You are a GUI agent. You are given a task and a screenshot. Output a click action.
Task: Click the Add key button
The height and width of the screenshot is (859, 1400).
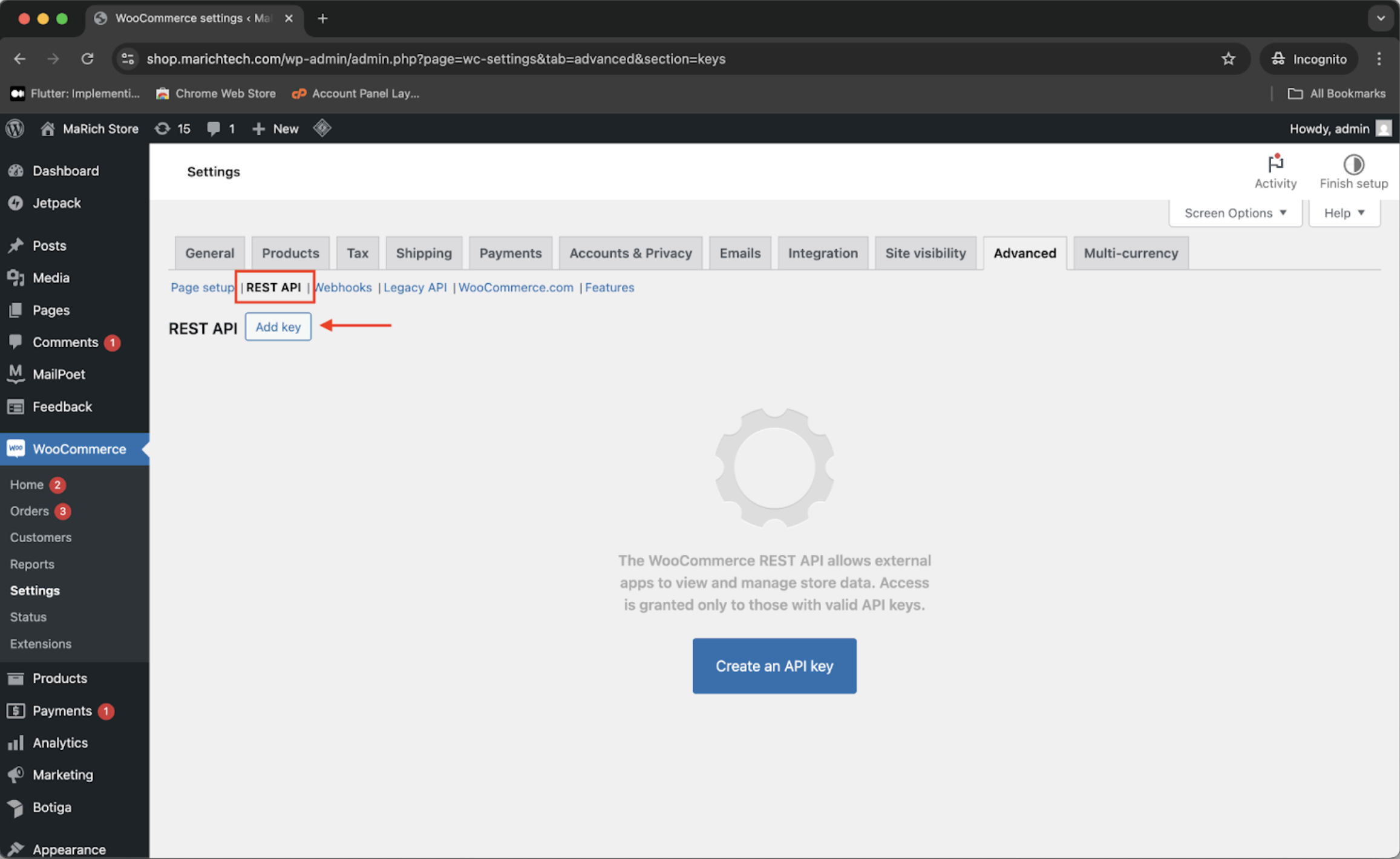278,327
